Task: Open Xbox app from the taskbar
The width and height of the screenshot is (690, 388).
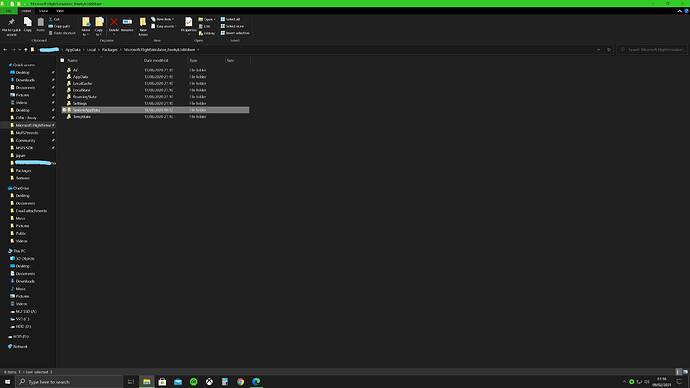Action: coord(209,381)
